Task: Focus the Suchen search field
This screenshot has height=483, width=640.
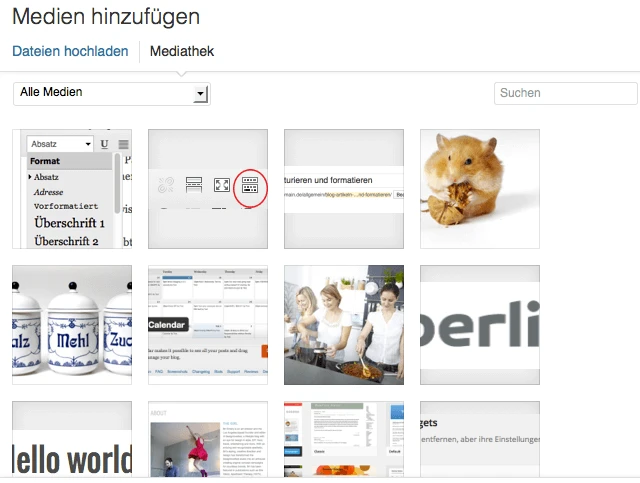Action: [565, 93]
